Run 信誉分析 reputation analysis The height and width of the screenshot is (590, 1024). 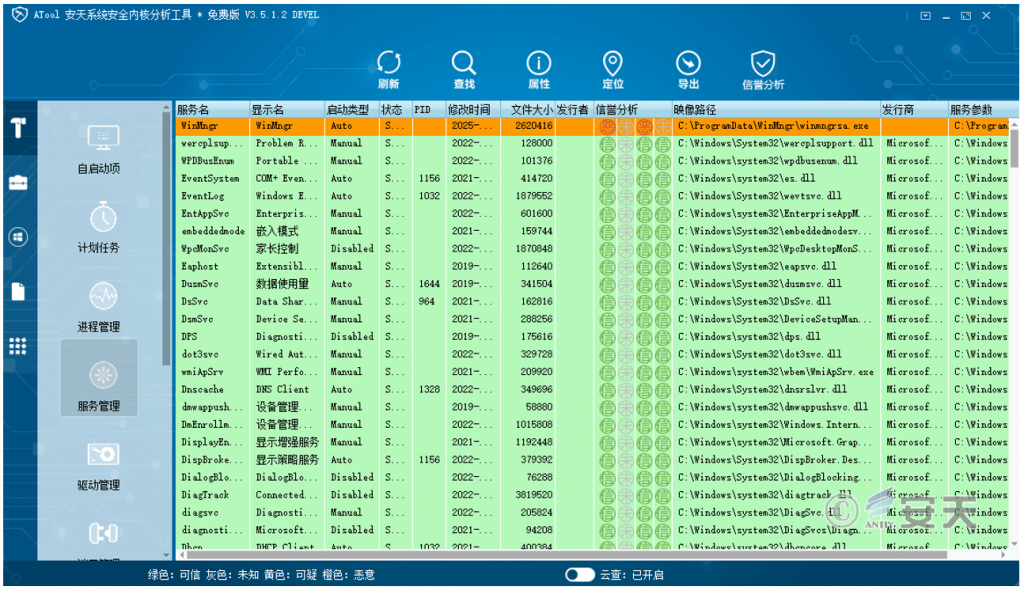[763, 68]
